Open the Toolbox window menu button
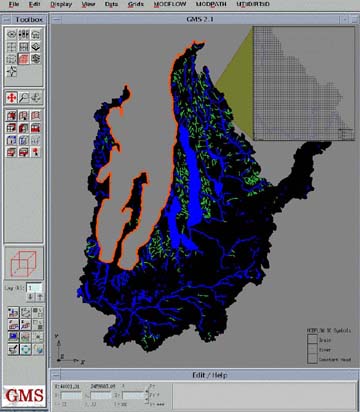The height and width of the screenshot is (412, 360). pos(7,20)
